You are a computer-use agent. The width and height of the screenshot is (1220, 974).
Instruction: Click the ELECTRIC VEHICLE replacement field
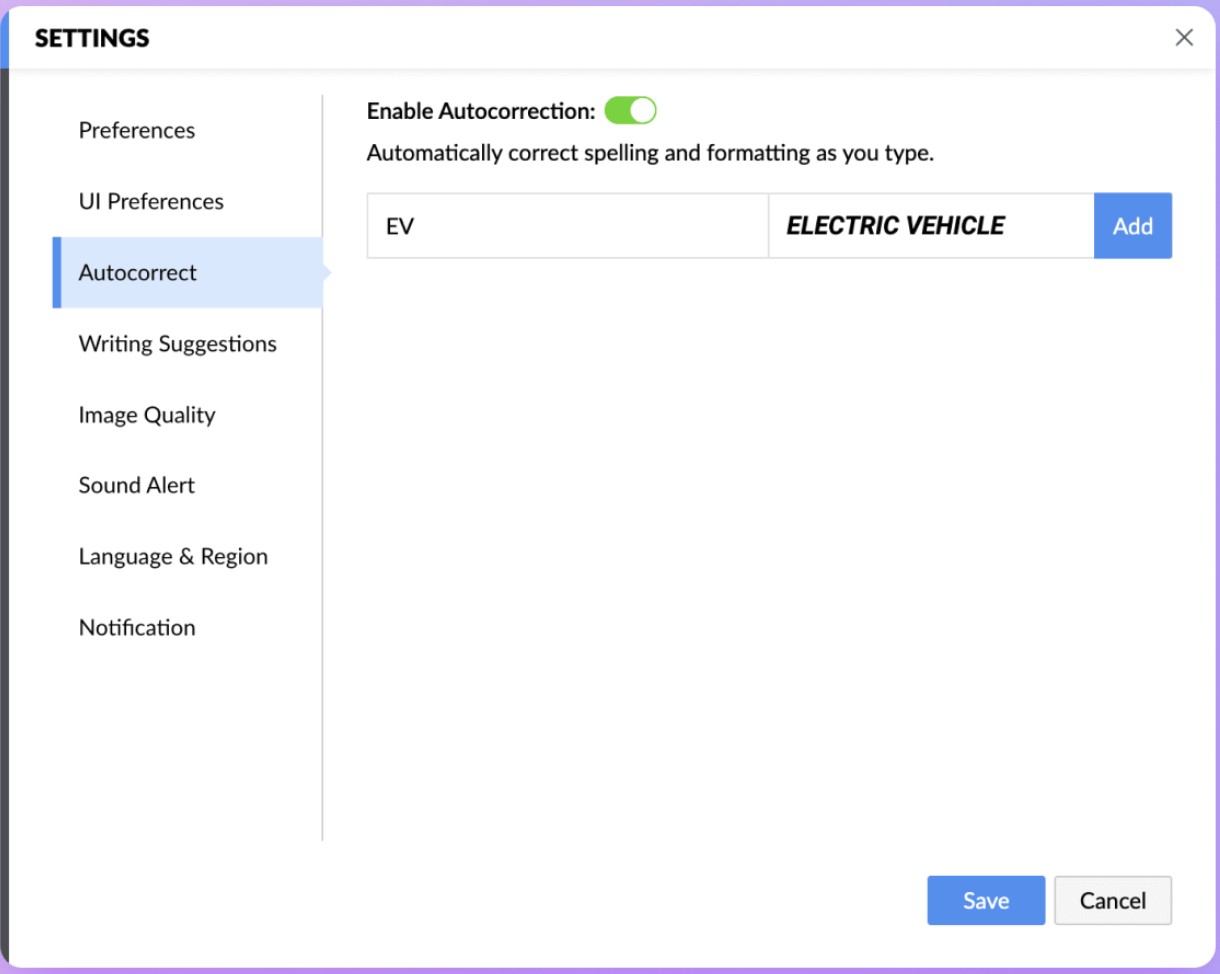coord(931,226)
